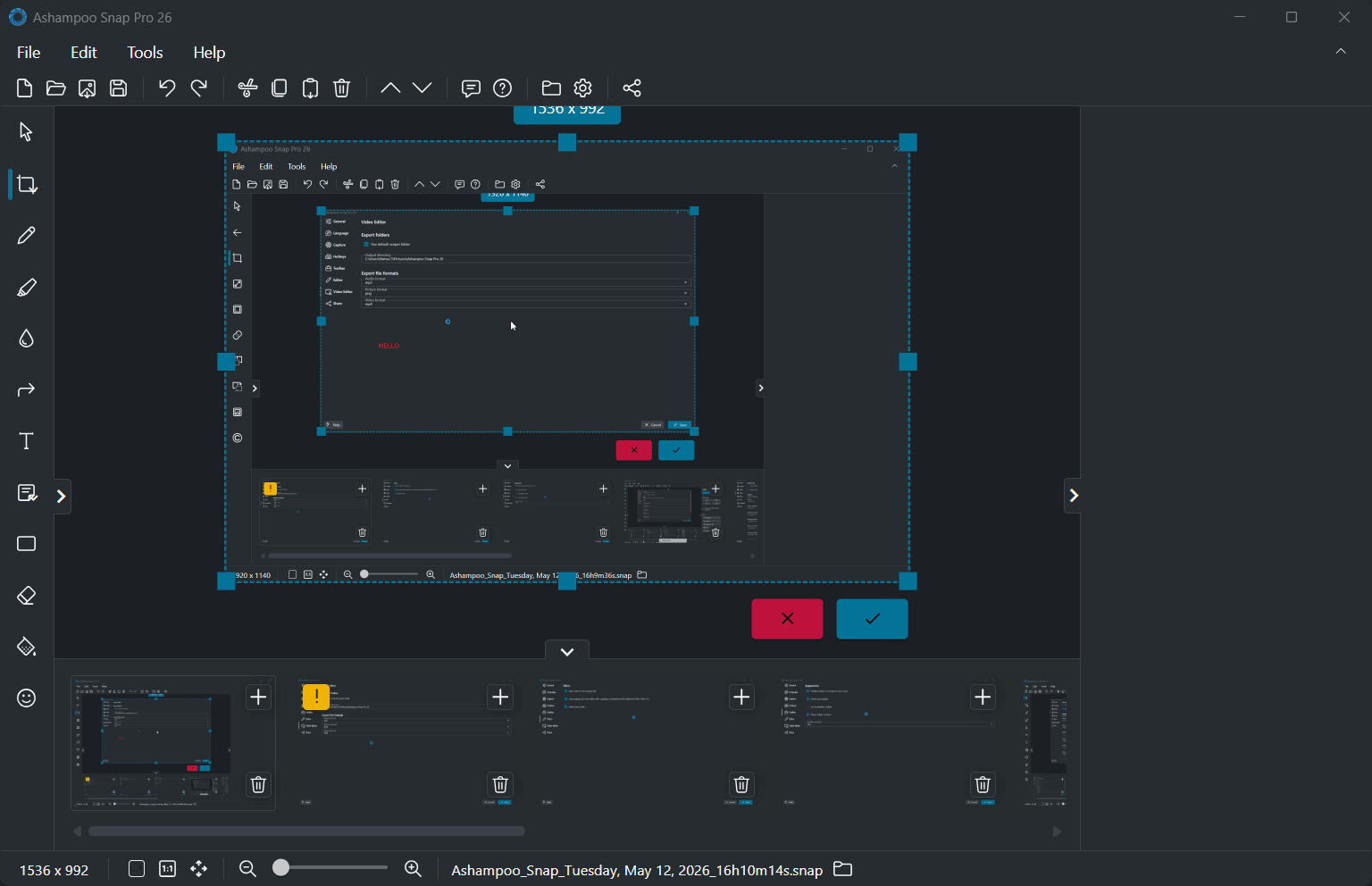This screenshot has width=1372, height=886.
Task: Select the Highlighter marker tool
Action: pyautogui.click(x=26, y=287)
